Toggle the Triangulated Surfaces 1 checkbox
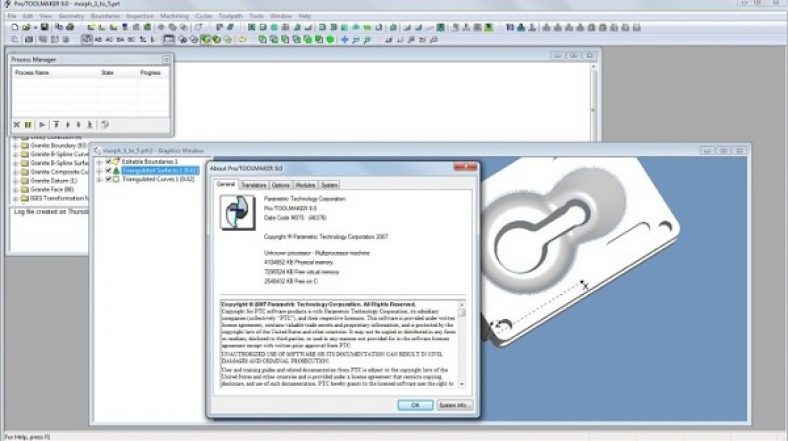The height and width of the screenshot is (441, 788). [108, 171]
